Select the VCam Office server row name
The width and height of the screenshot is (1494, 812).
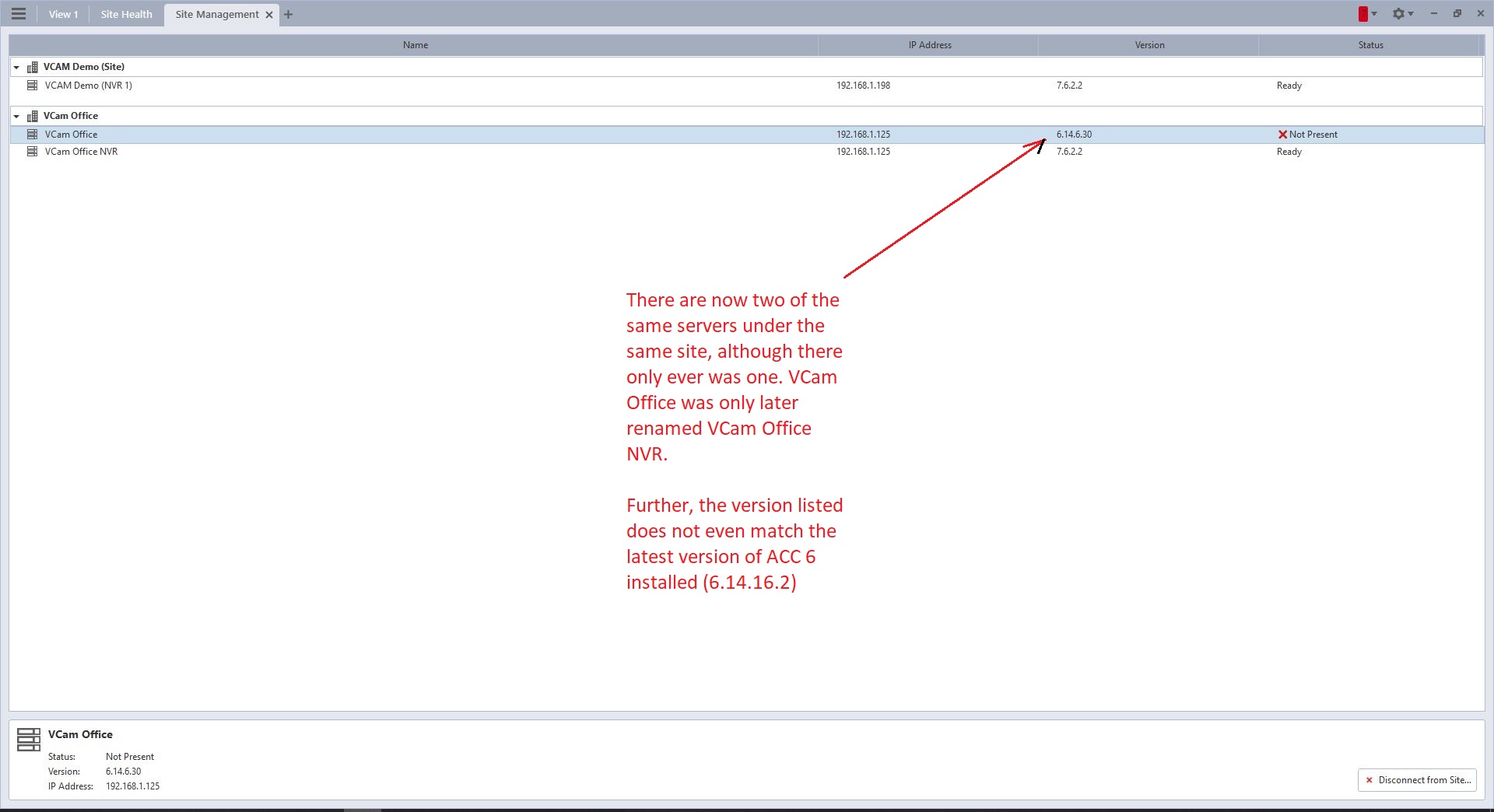(x=71, y=135)
